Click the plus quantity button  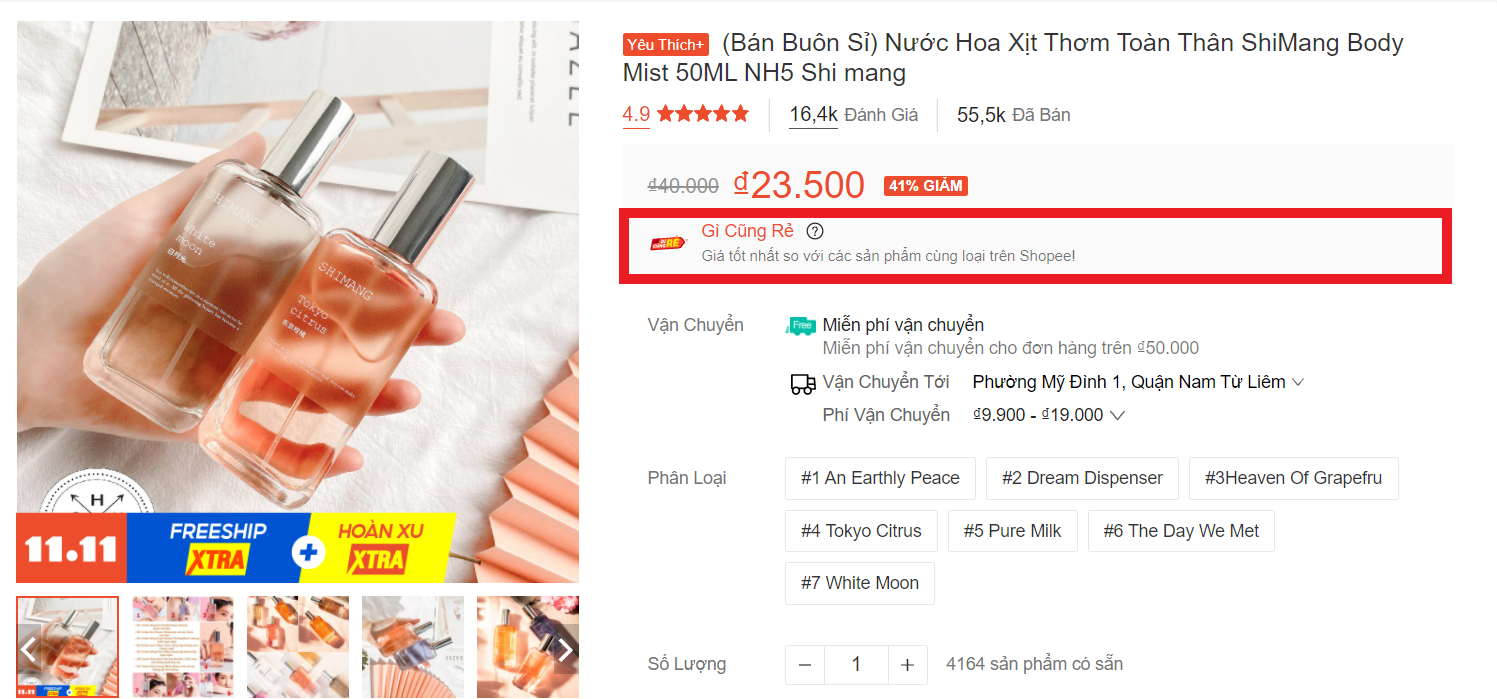(907, 665)
